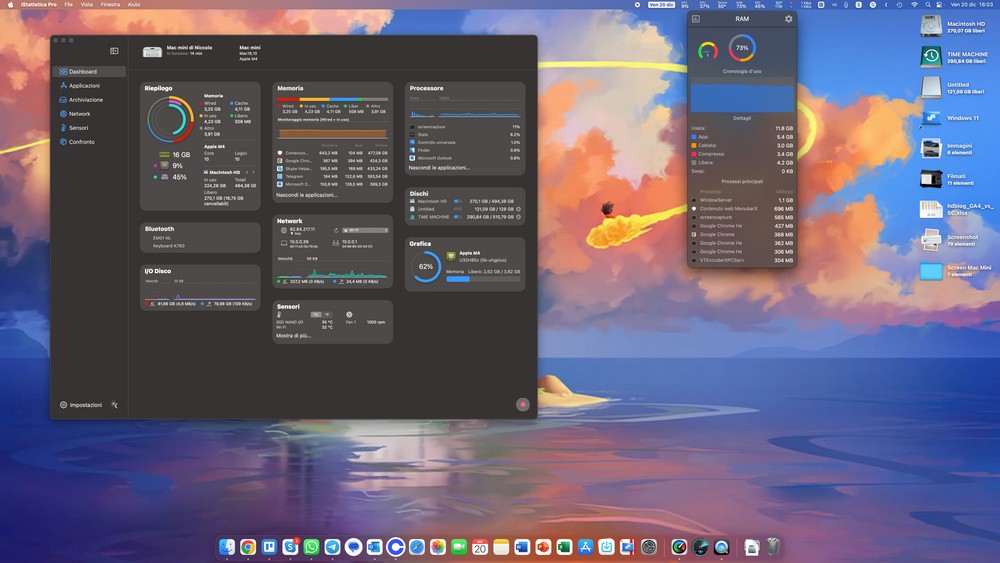
Task: Open the Windows 11 desktop shortcut
Action: pyautogui.click(x=931, y=119)
